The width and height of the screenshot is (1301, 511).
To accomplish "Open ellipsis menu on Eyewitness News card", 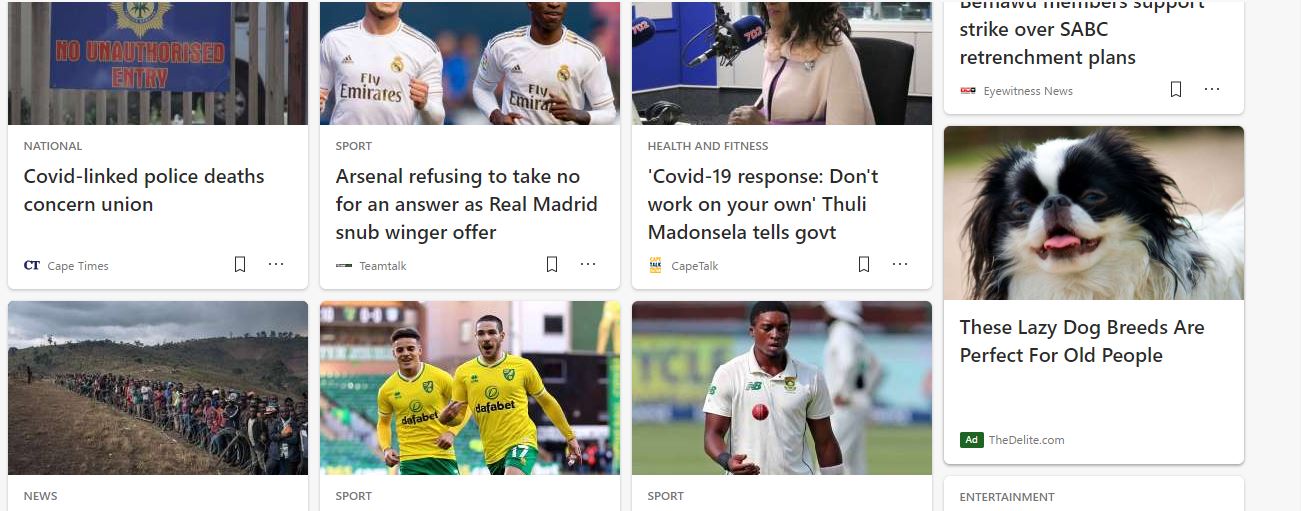I will pos(1212,90).
